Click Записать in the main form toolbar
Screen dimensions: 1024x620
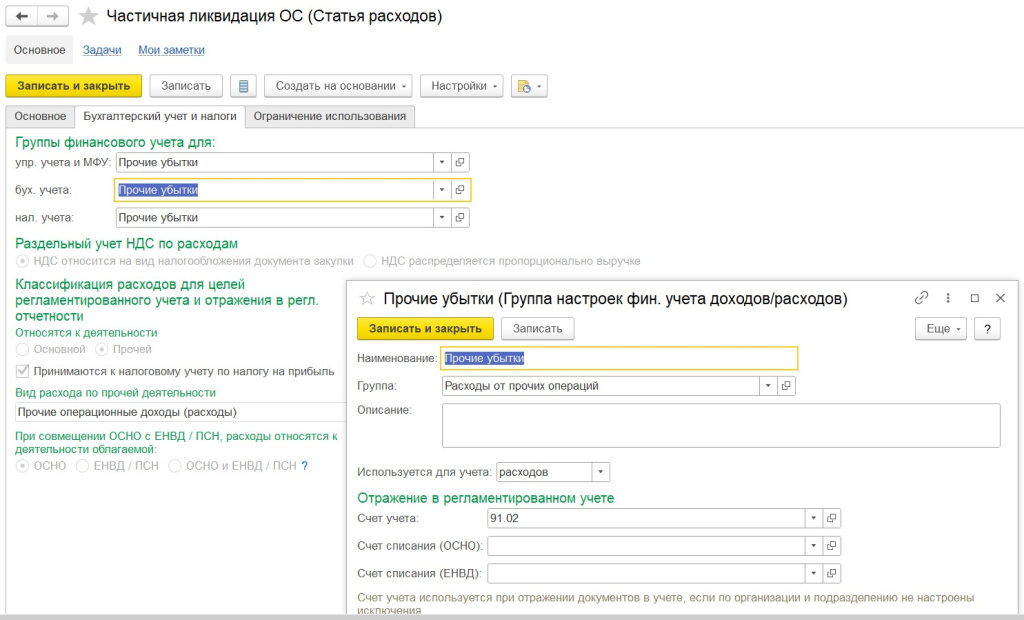[x=186, y=86]
